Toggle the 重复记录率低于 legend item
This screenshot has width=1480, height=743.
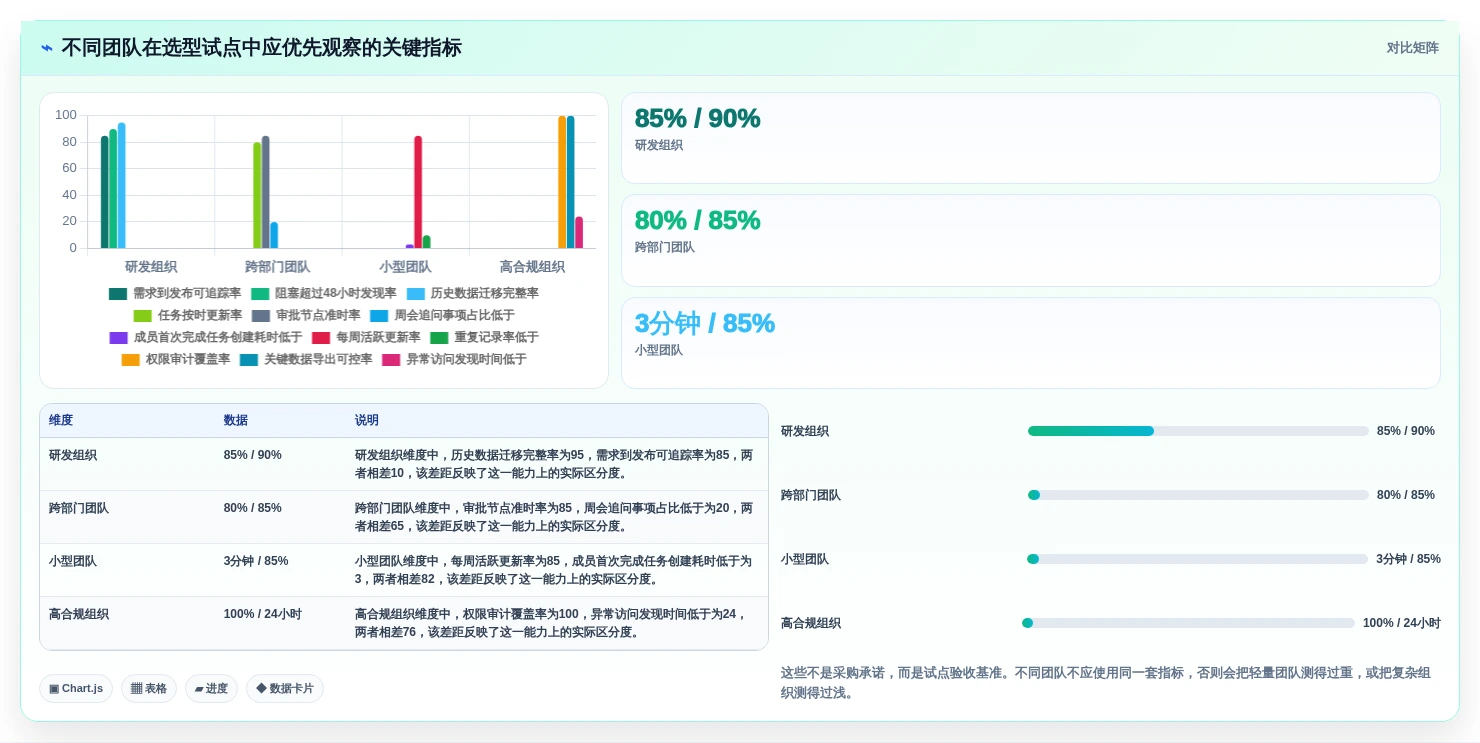pos(484,337)
